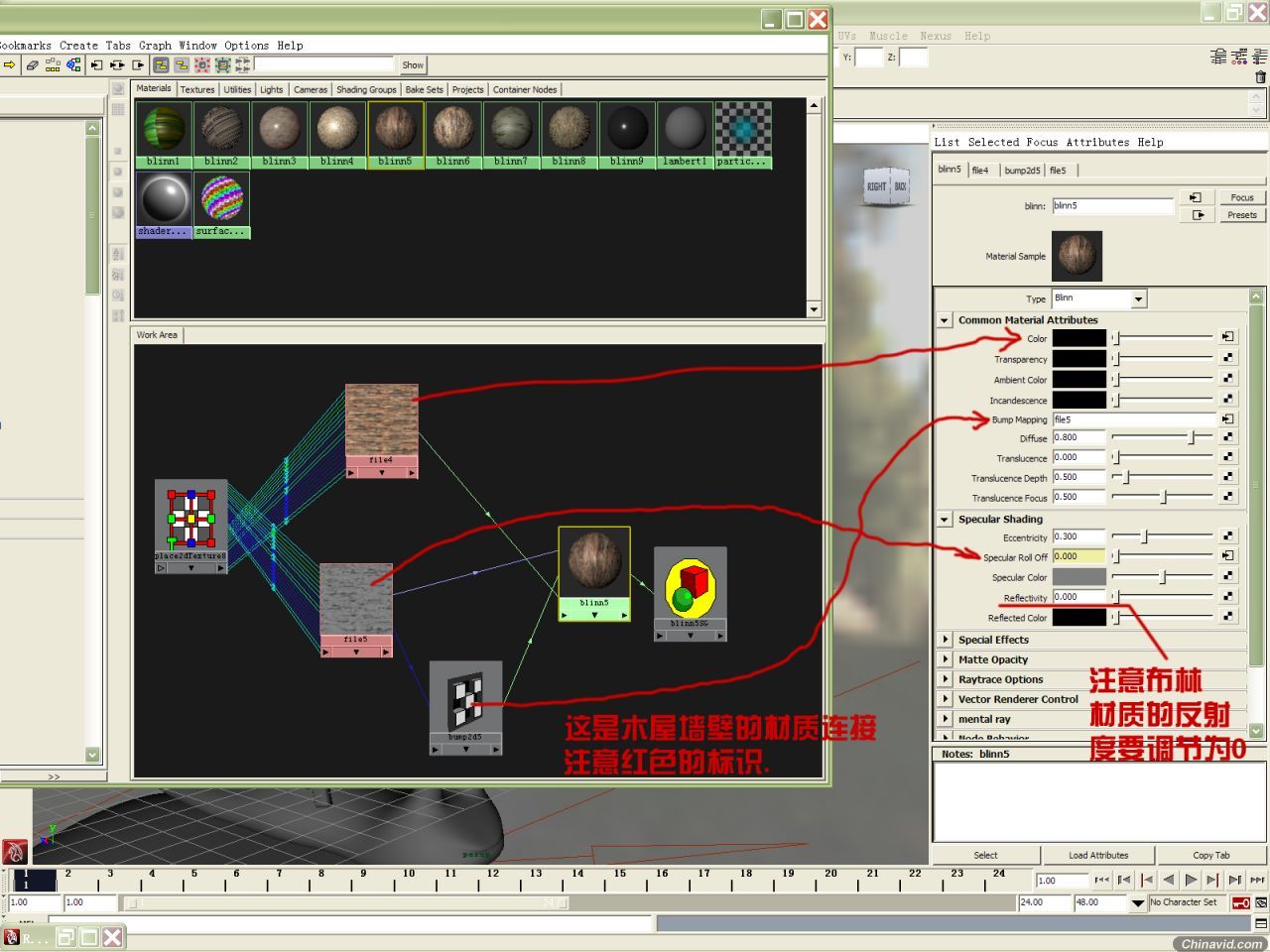
Task: Click the go to end playback button
Action: point(1256,880)
